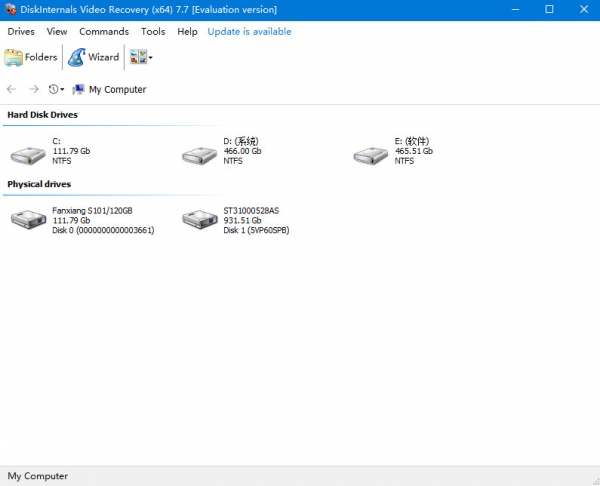Select the E: (软件) drive

[x=372, y=153]
